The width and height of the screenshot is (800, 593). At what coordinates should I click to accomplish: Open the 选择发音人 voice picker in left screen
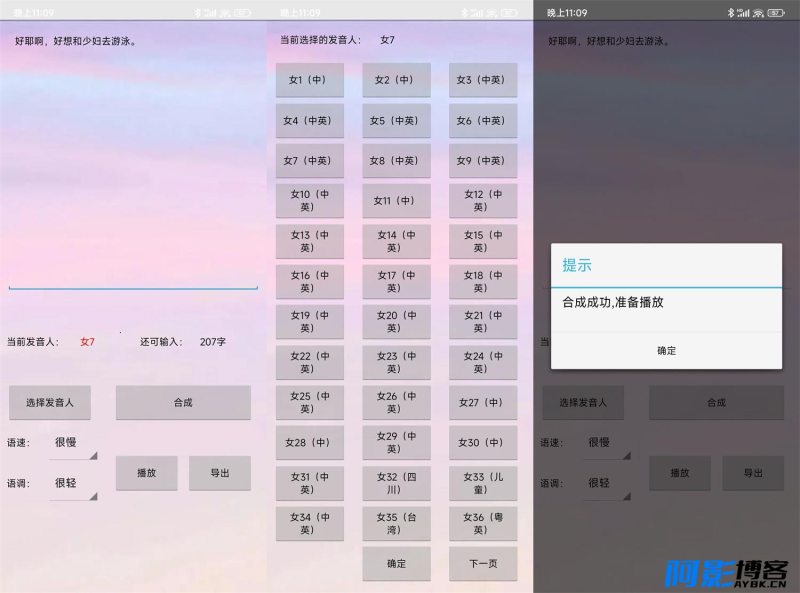click(50, 403)
